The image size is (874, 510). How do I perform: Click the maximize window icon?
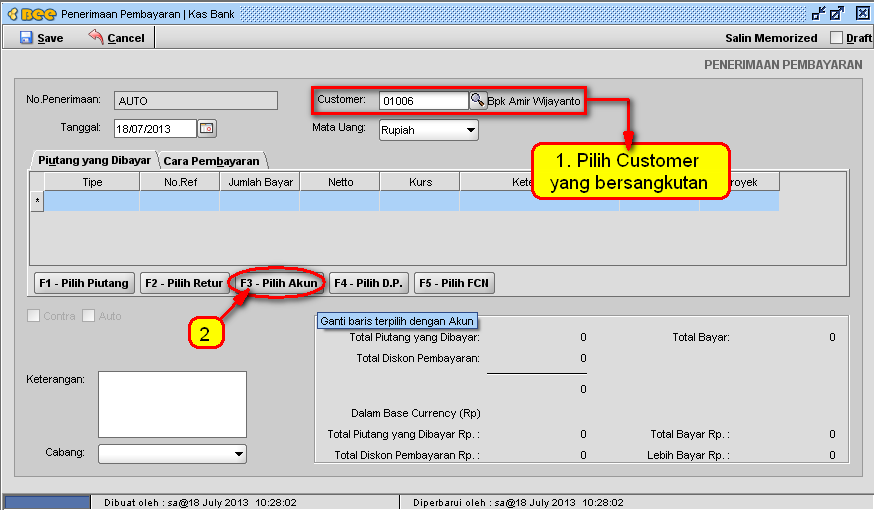(x=837, y=13)
